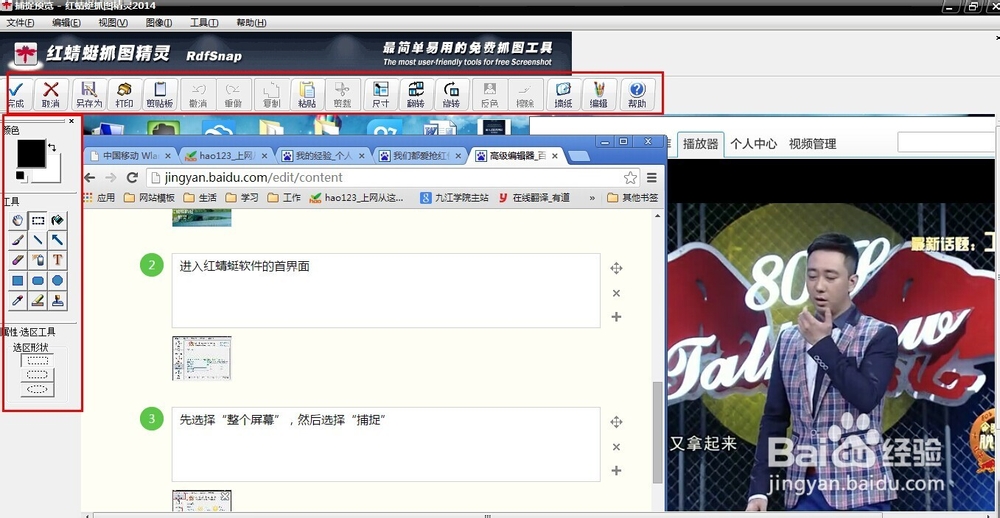Open the 视图(V) menu

tap(113, 23)
